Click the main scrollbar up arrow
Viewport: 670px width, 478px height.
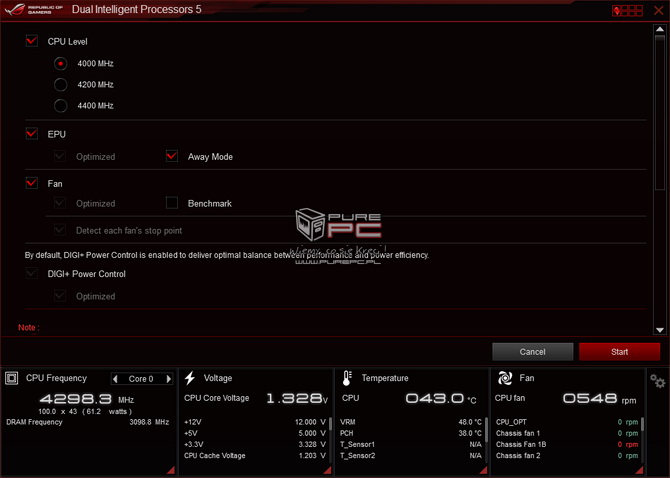660,29
